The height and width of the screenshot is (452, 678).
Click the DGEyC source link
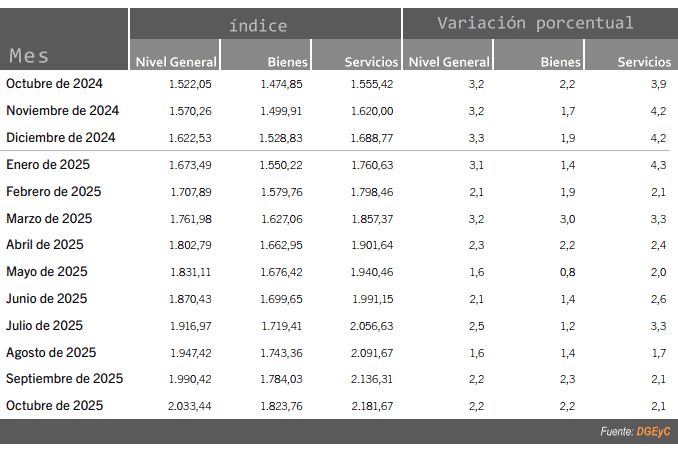point(654,432)
